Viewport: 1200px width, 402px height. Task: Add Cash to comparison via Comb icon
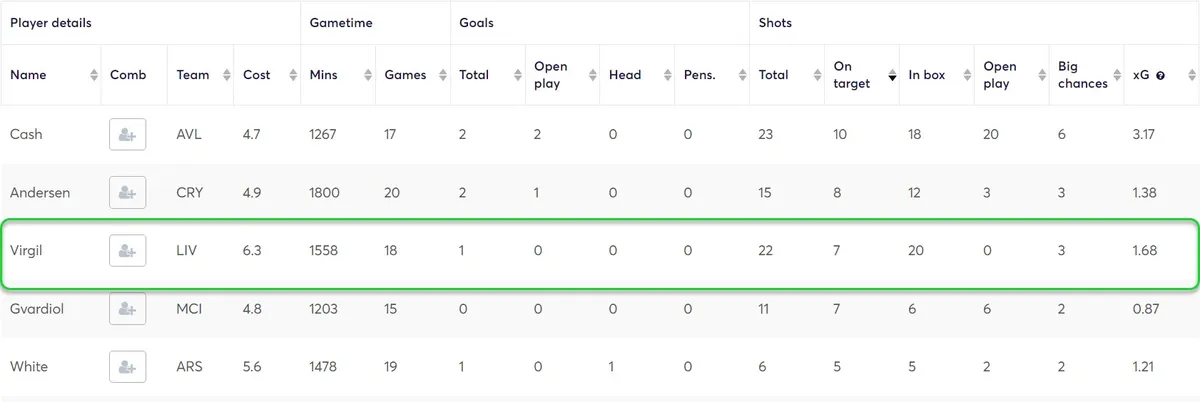(127, 134)
